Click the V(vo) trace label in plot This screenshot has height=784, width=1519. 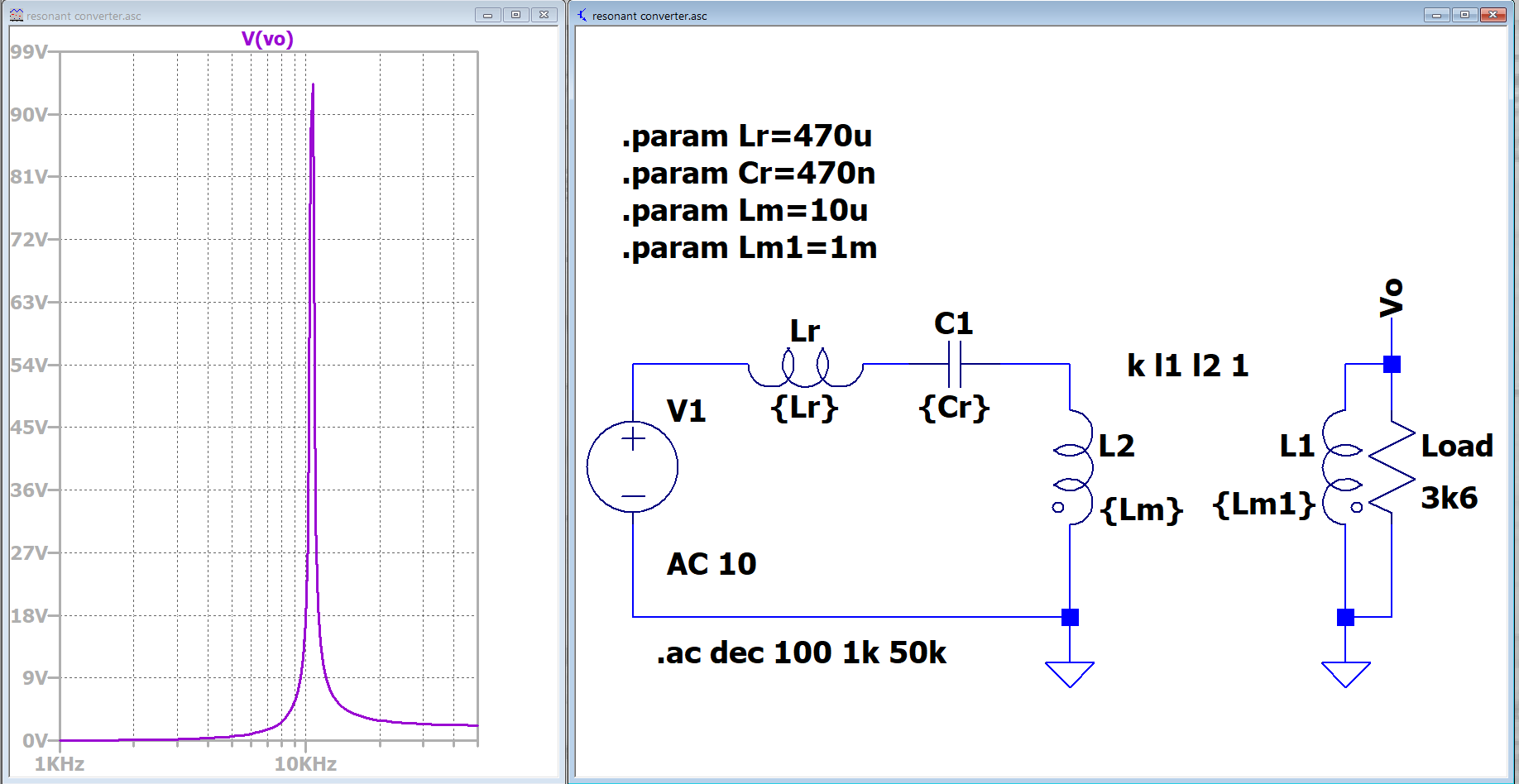point(267,39)
